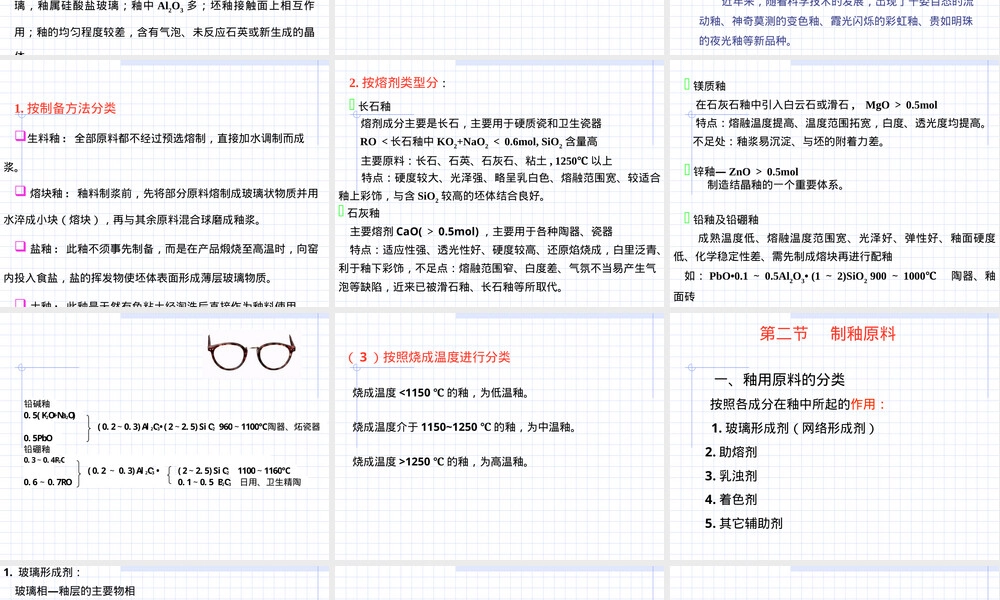Click the line 主要原料:长石、石英、石灰石、粘土

(486, 161)
